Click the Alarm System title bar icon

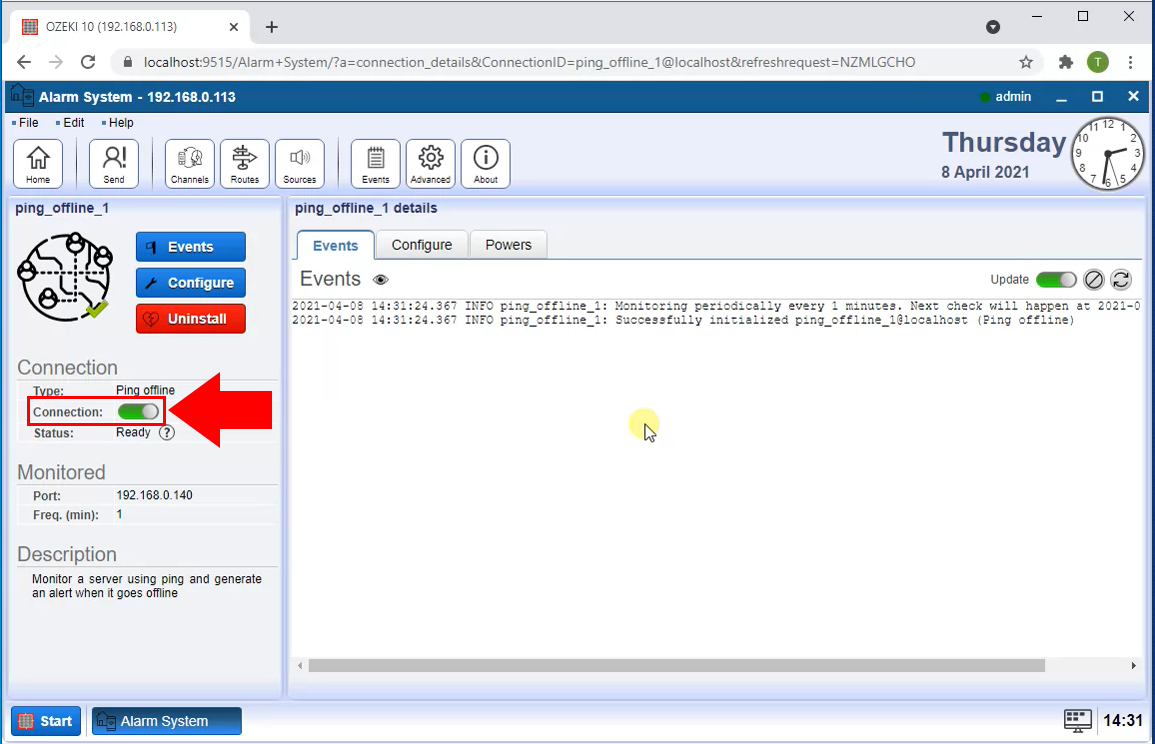(x=22, y=96)
